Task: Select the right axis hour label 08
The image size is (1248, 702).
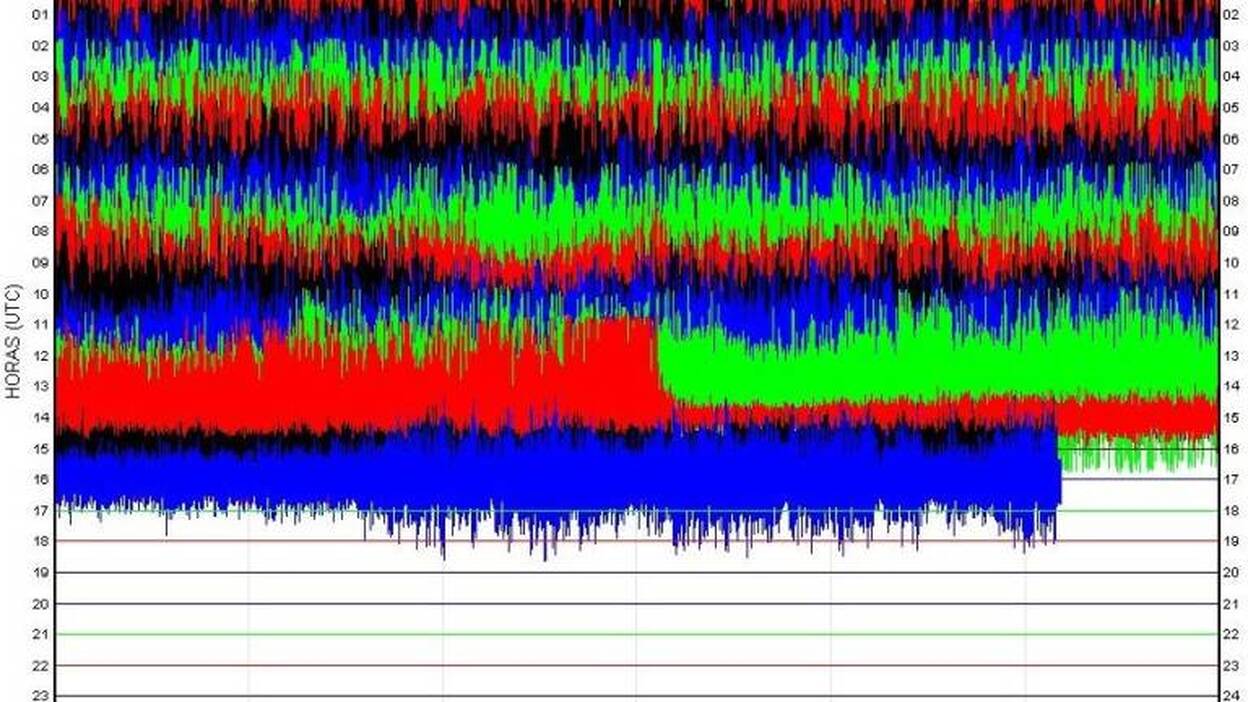Action: [1231, 201]
